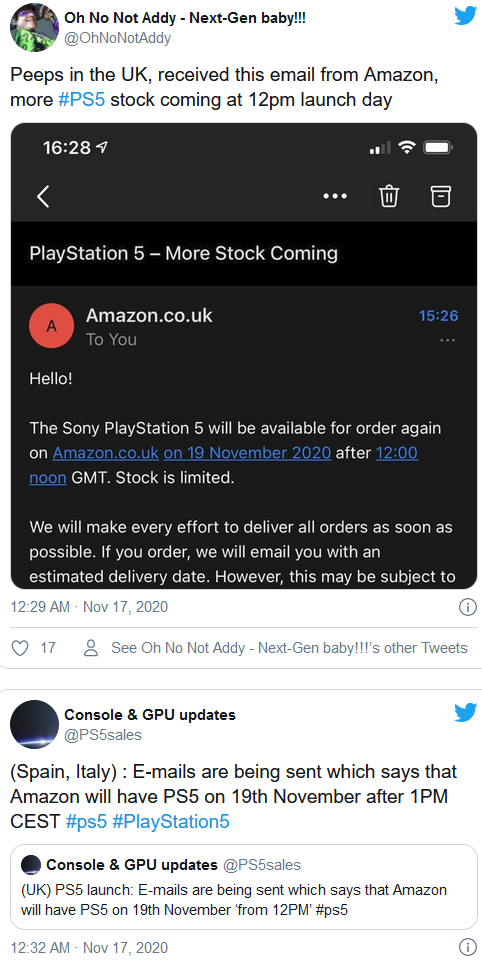Click the Twitter bird icon on first tweet
Viewport: 482px width, 960px height.
(465, 17)
